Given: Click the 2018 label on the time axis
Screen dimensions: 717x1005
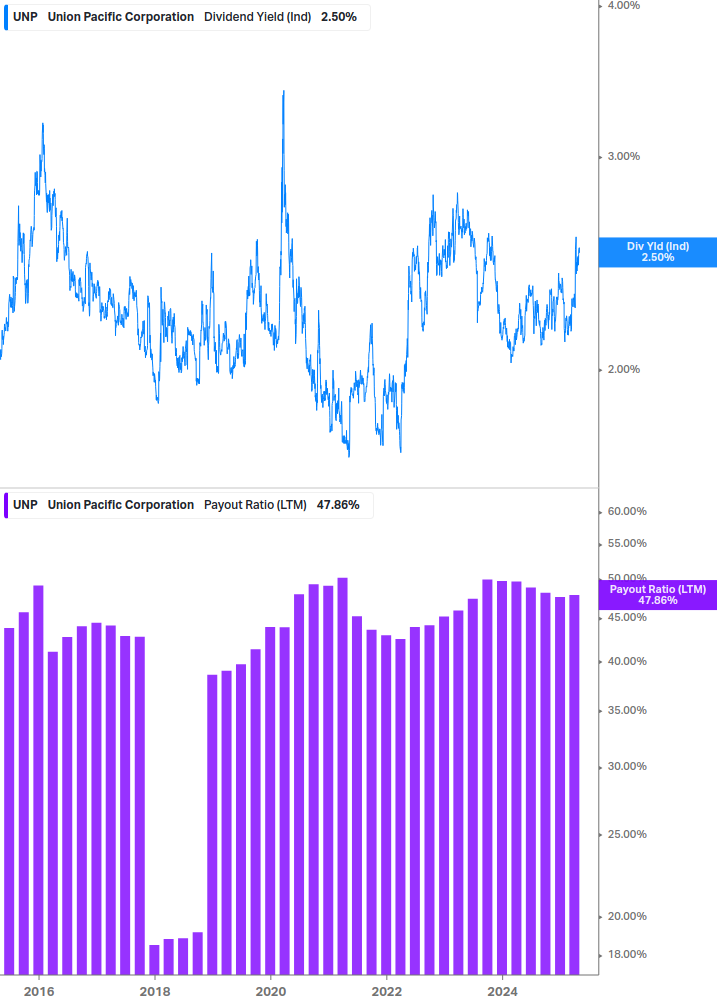Looking at the screenshot, I should pos(155,992).
